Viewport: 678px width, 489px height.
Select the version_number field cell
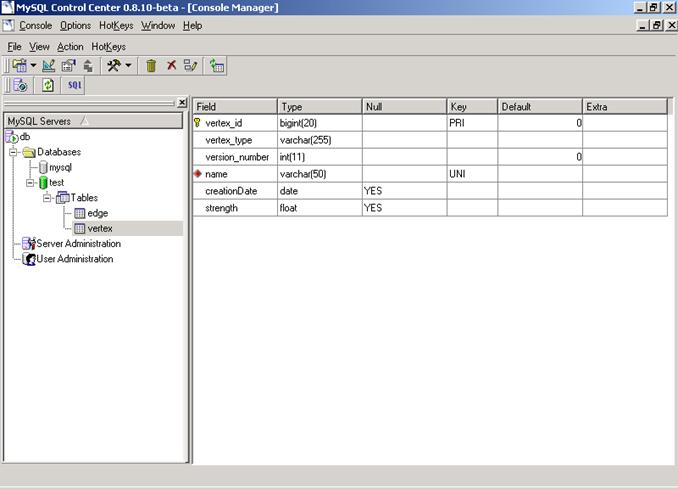click(x=235, y=157)
